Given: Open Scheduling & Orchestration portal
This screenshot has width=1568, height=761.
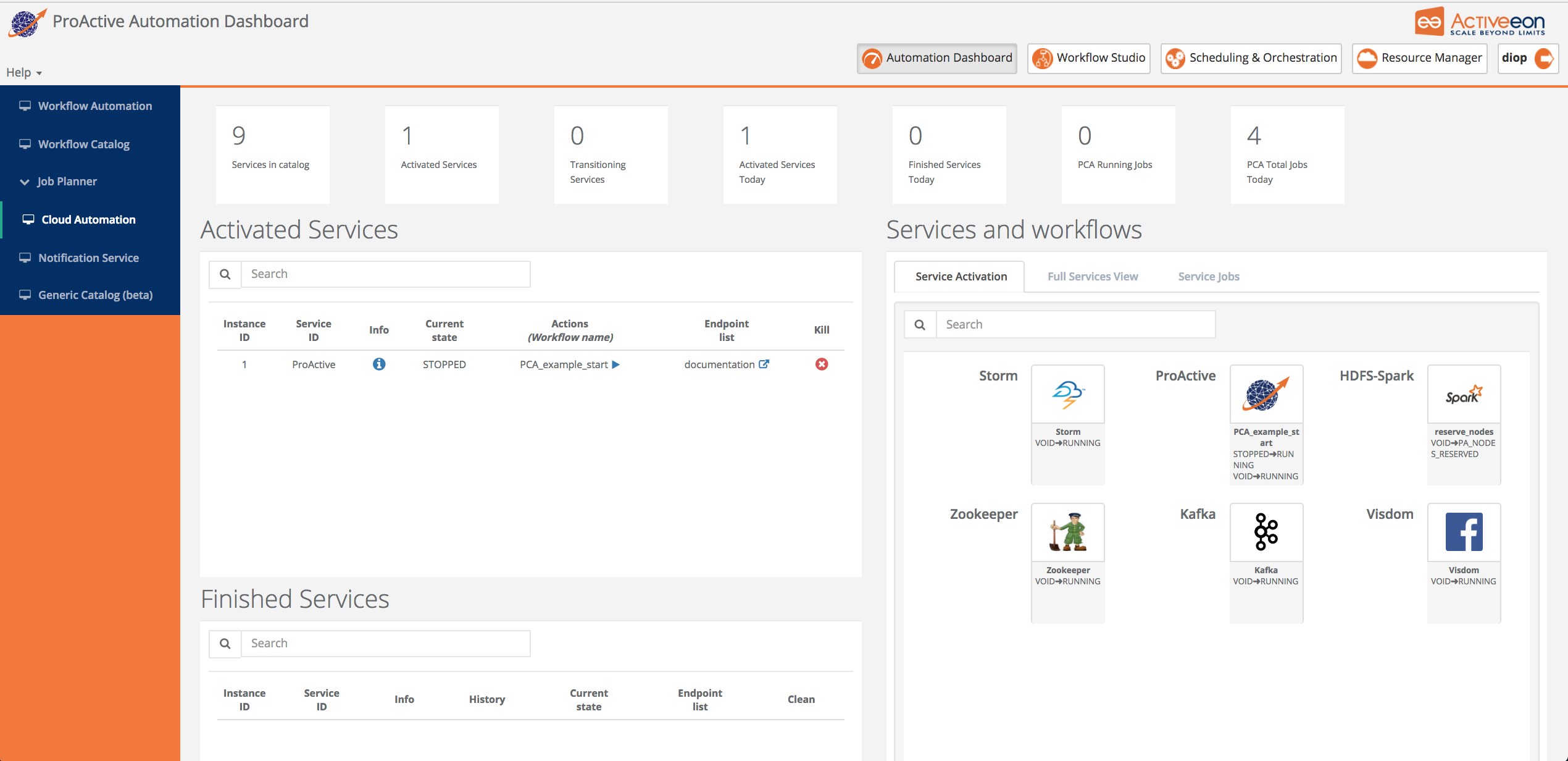Looking at the screenshot, I should point(1251,58).
